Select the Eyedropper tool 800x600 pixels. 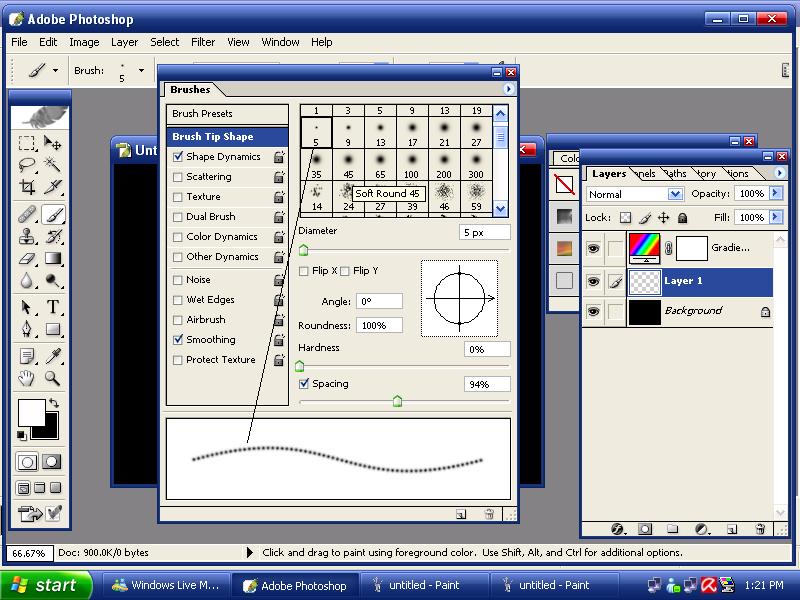coord(53,355)
